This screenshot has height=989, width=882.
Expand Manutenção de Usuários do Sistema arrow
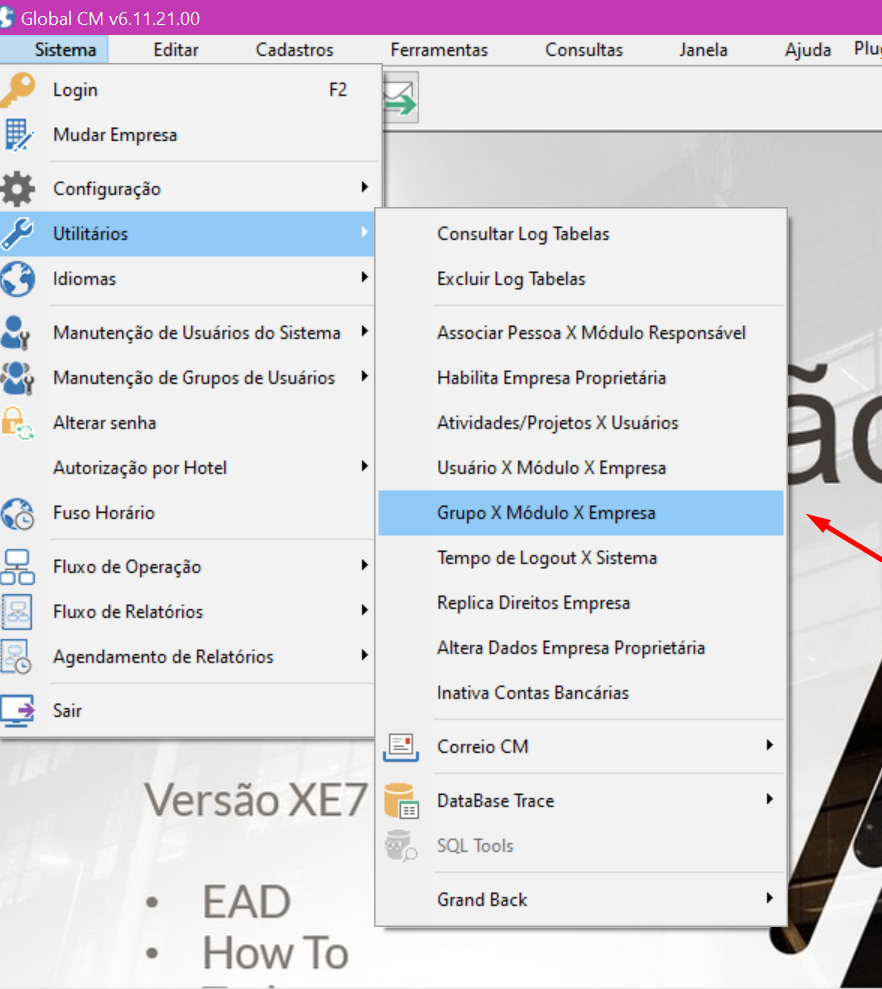(x=364, y=331)
